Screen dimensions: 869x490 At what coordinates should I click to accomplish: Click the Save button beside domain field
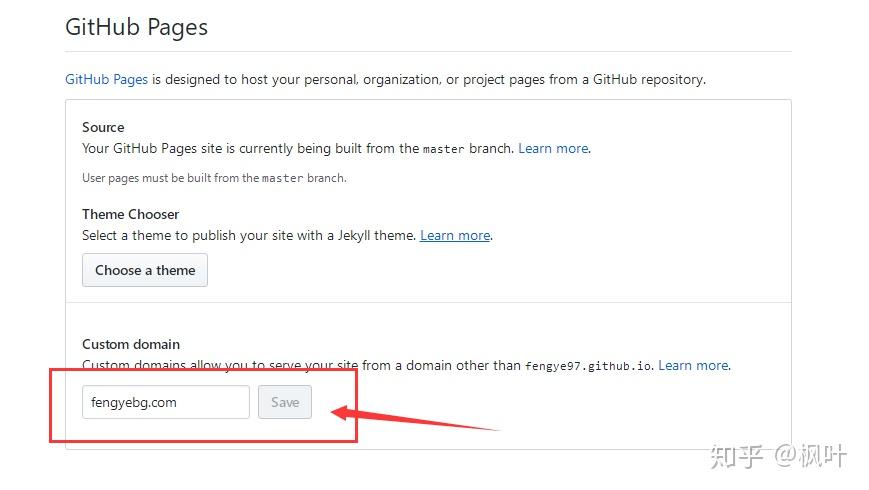point(285,402)
